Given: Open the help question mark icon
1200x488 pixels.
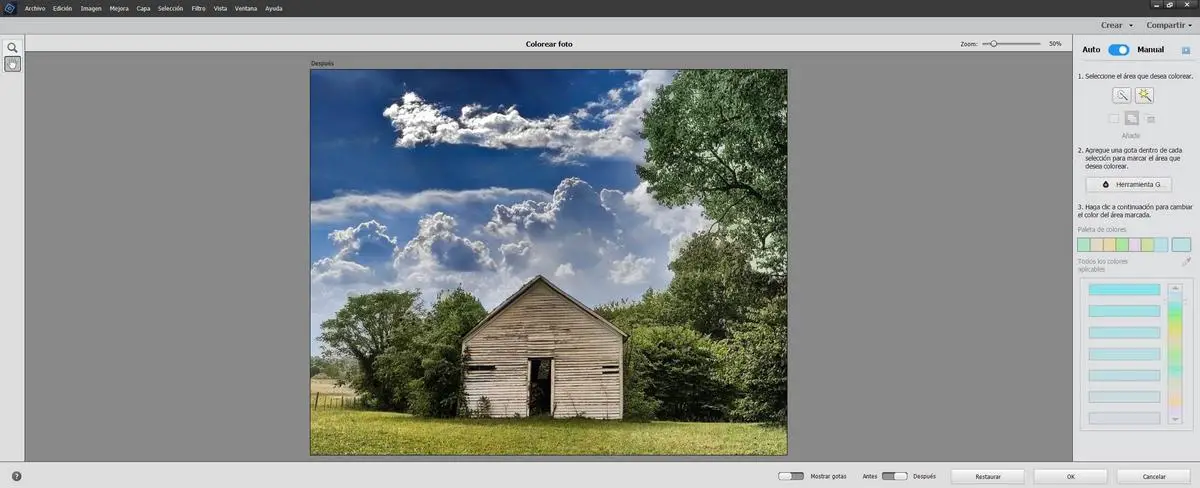Looking at the screenshot, I should click(16, 476).
